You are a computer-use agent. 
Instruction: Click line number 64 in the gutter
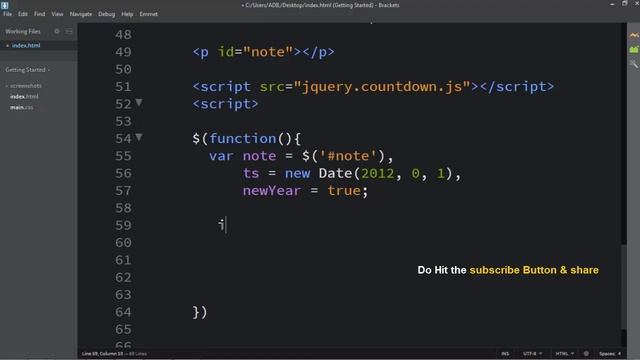coord(123,312)
